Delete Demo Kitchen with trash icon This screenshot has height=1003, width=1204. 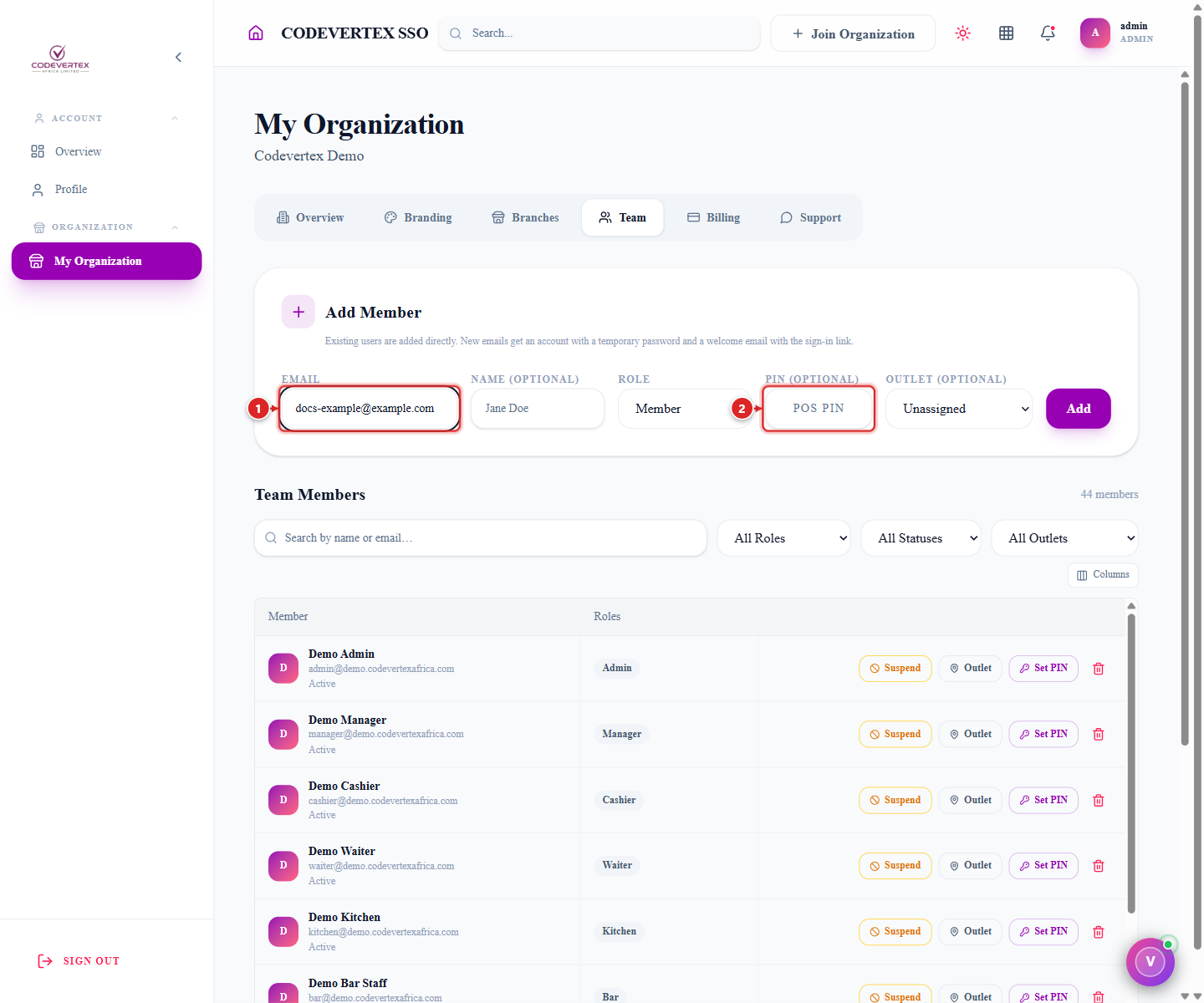pyautogui.click(x=1099, y=931)
